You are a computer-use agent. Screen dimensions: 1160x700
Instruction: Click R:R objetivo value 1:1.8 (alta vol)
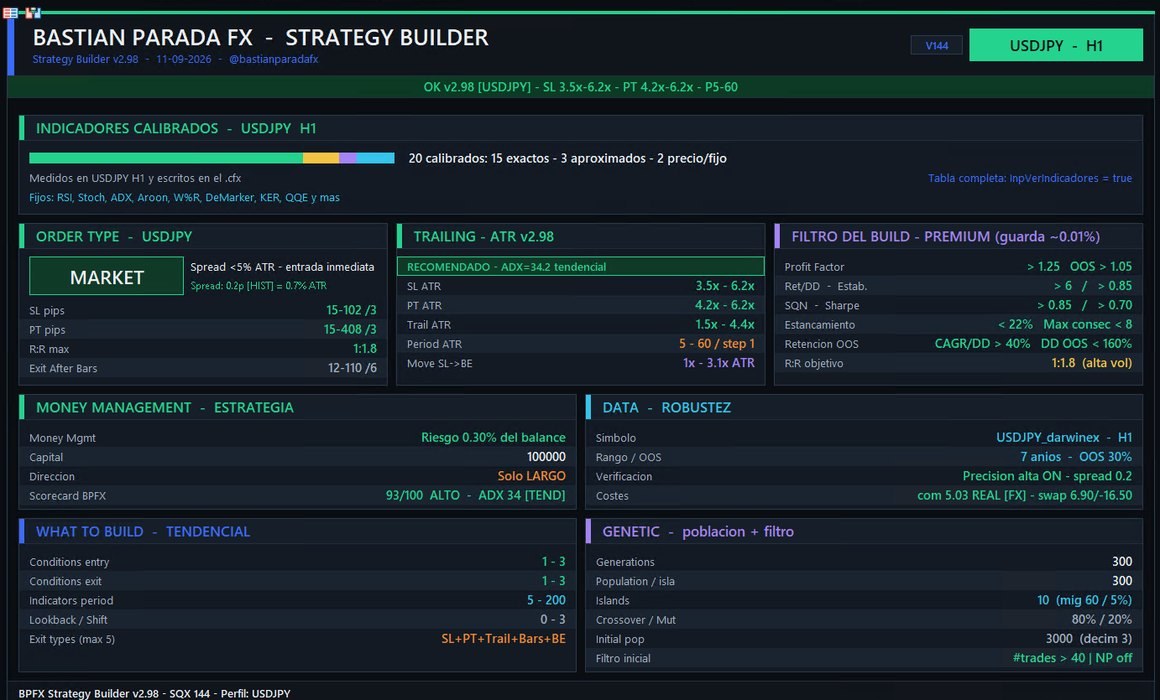click(x=1091, y=363)
